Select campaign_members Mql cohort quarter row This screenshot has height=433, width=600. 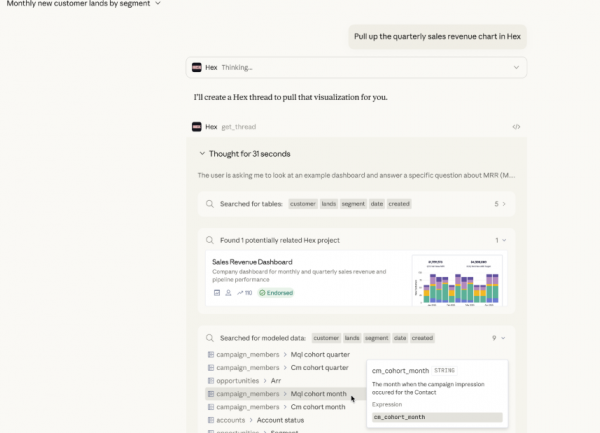[x=278, y=354]
